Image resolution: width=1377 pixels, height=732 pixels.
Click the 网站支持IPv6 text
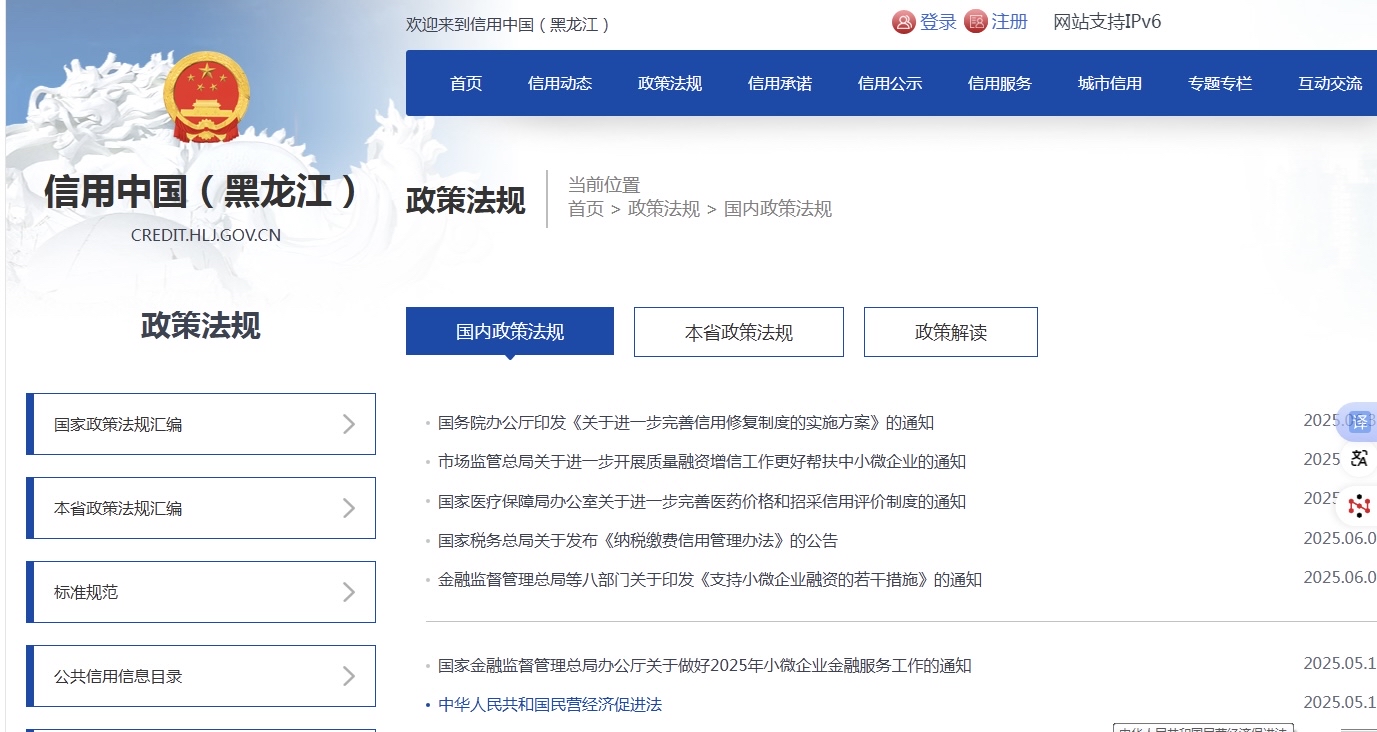[1107, 22]
